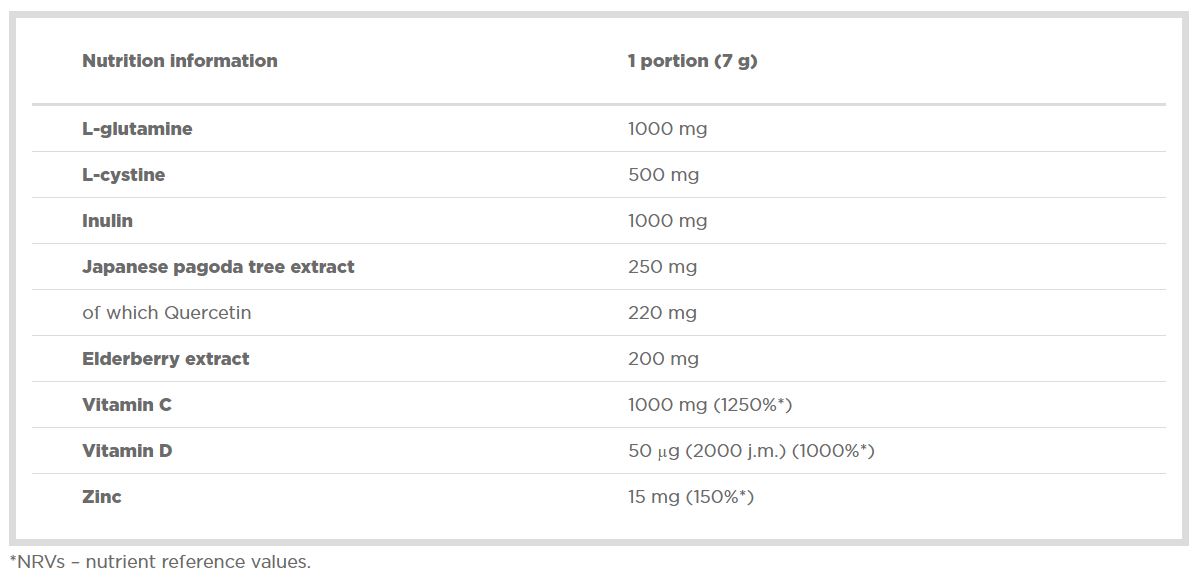This screenshot has height=580, width=1195.
Task: Click the 'Nutrition information' header
Action: click(x=180, y=61)
